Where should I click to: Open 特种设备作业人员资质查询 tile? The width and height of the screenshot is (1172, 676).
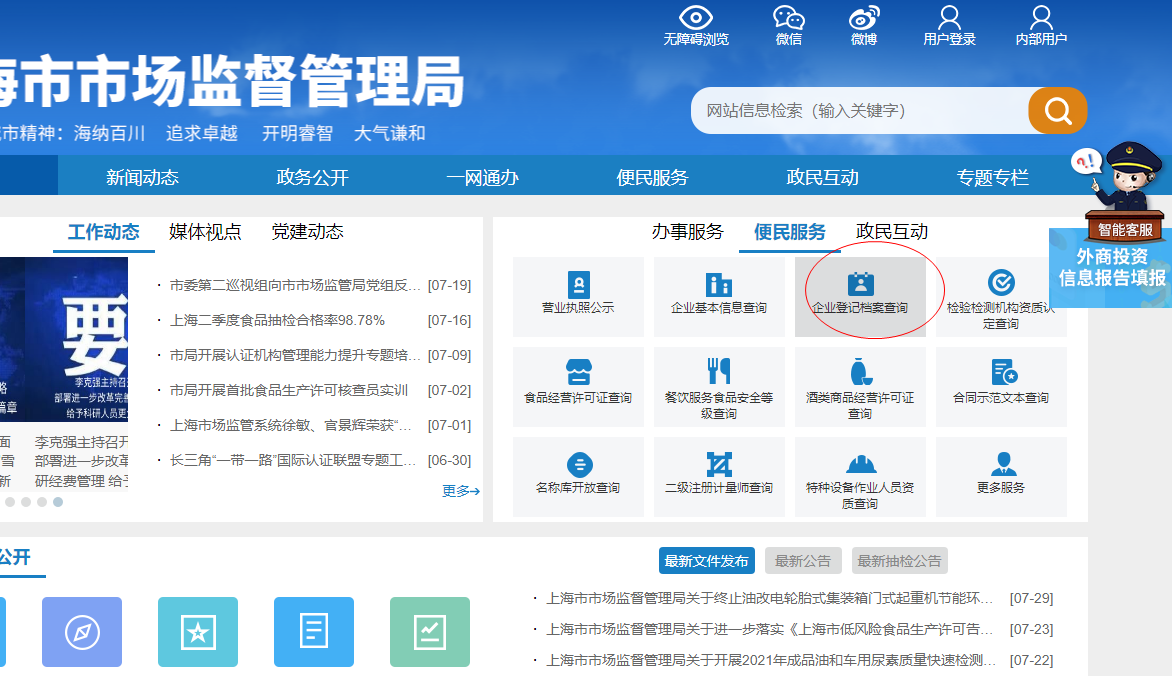[x=860, y=476]
